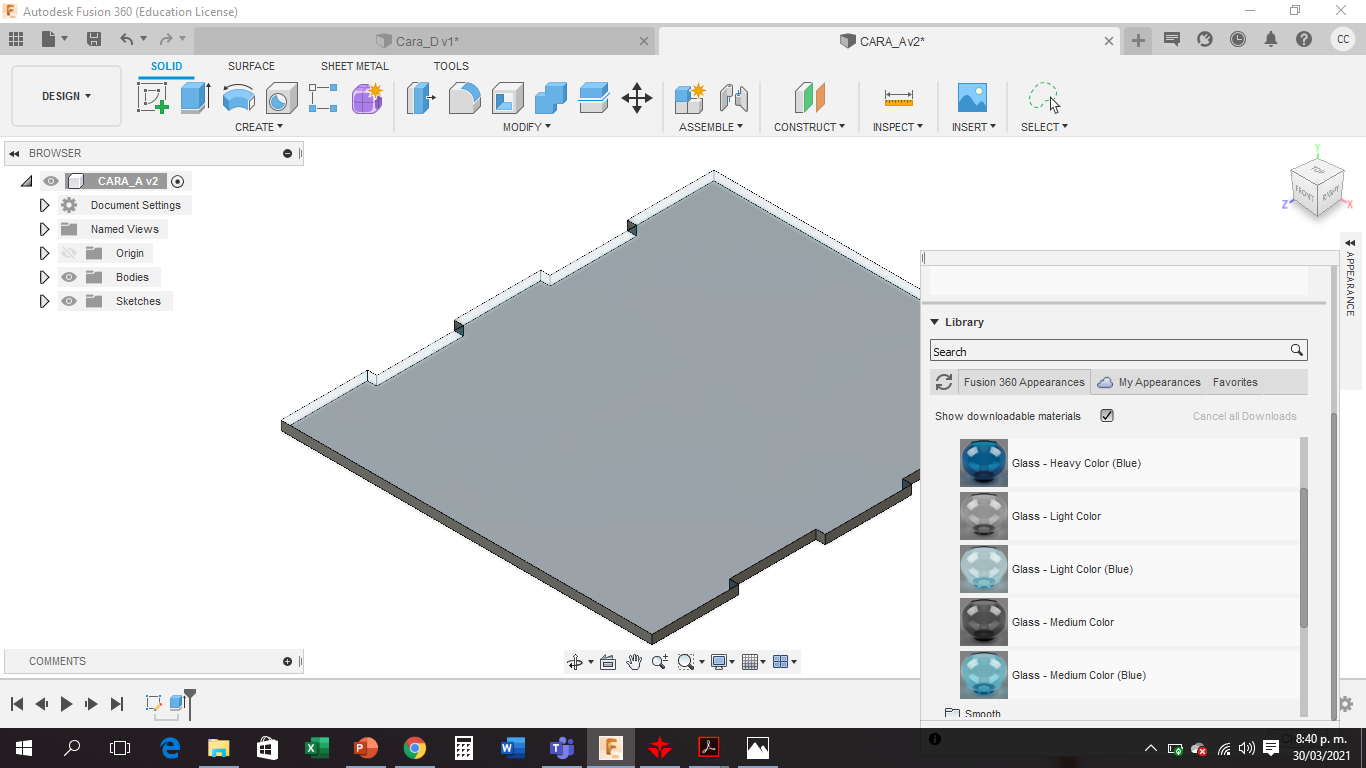Select the Hole tool
The height and width of the screenshot is (768, 1366).
tap(281, 98)
